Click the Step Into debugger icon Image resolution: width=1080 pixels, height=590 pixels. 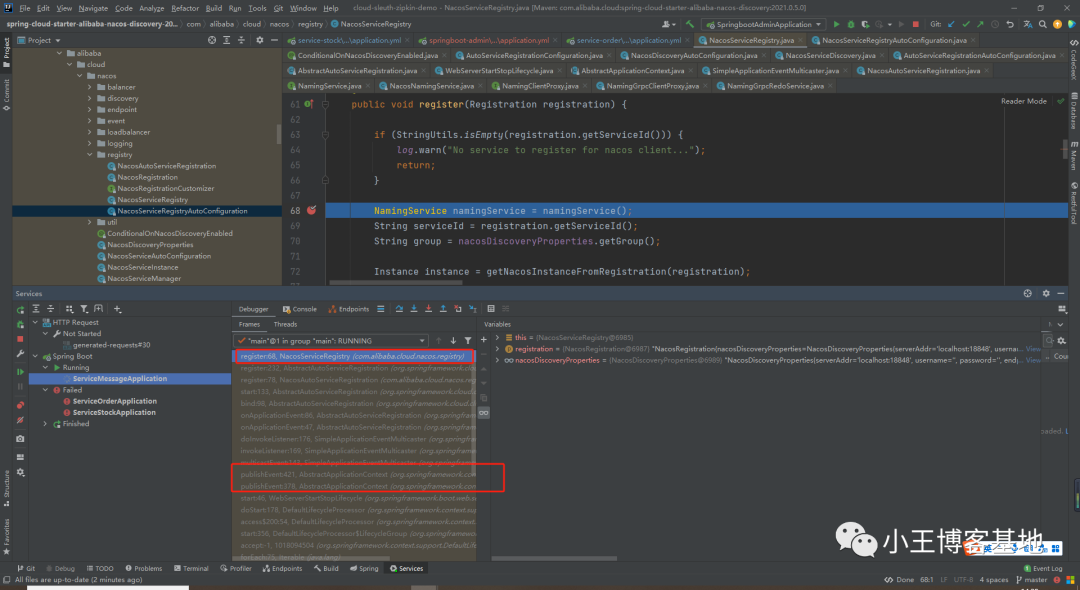click(414, 309)
